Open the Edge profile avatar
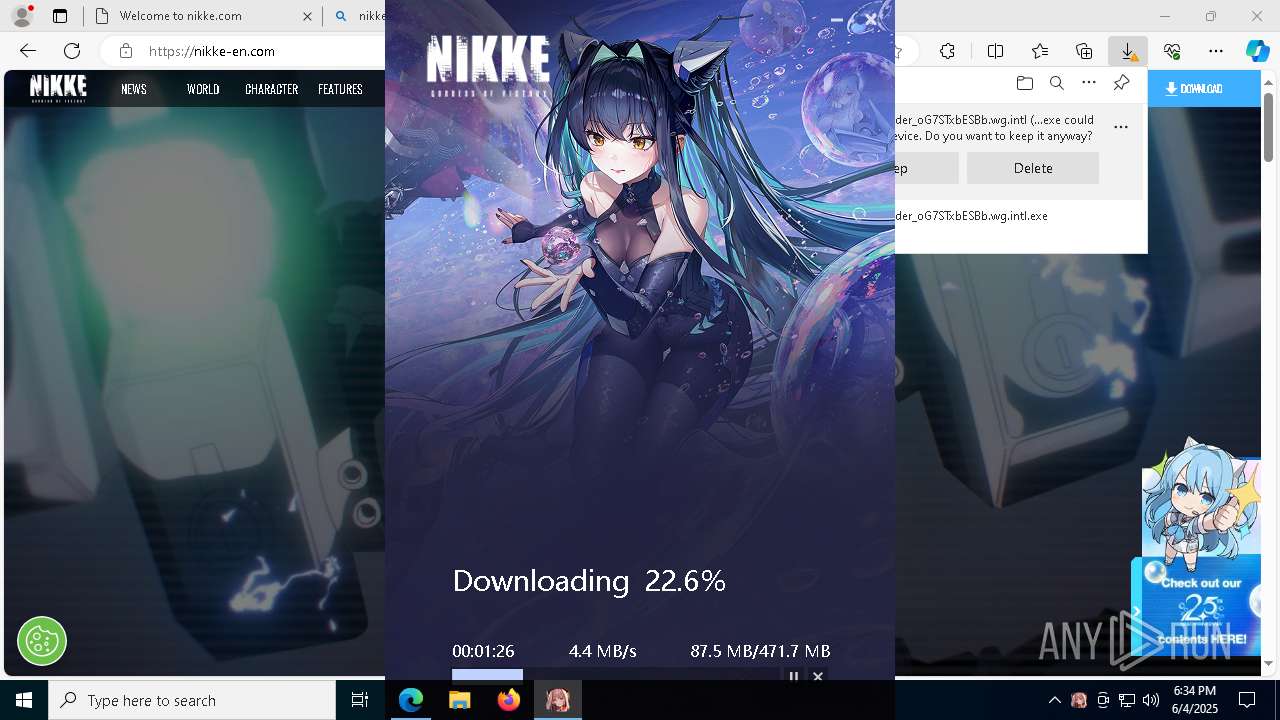The image size is (1280, 720). click(x=21, y=16)
